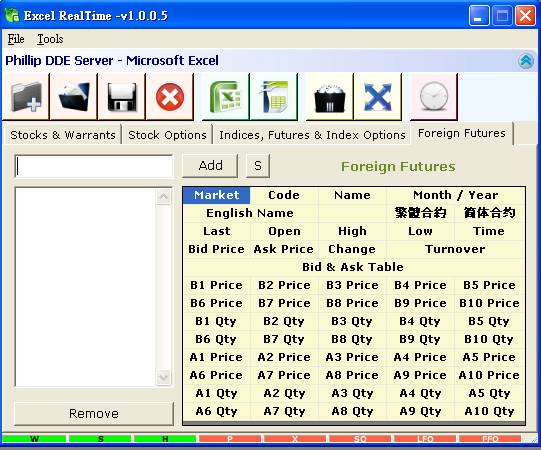Screen dimensions: 541x450
Task: Click the worksheet table toolbar icon
Action: [x=274, y=97]
